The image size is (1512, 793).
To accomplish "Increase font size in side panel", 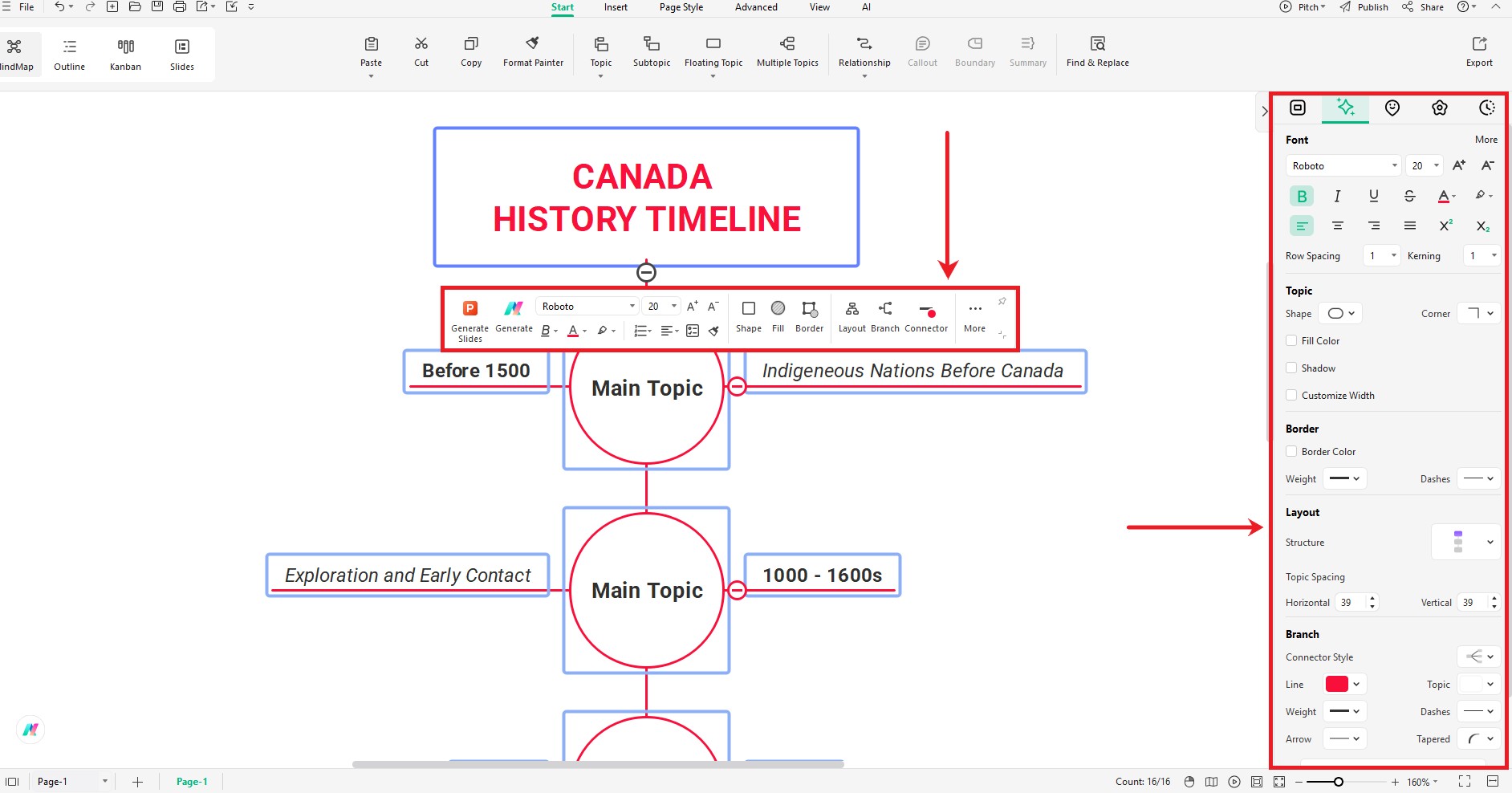I will coord(1459,165).
